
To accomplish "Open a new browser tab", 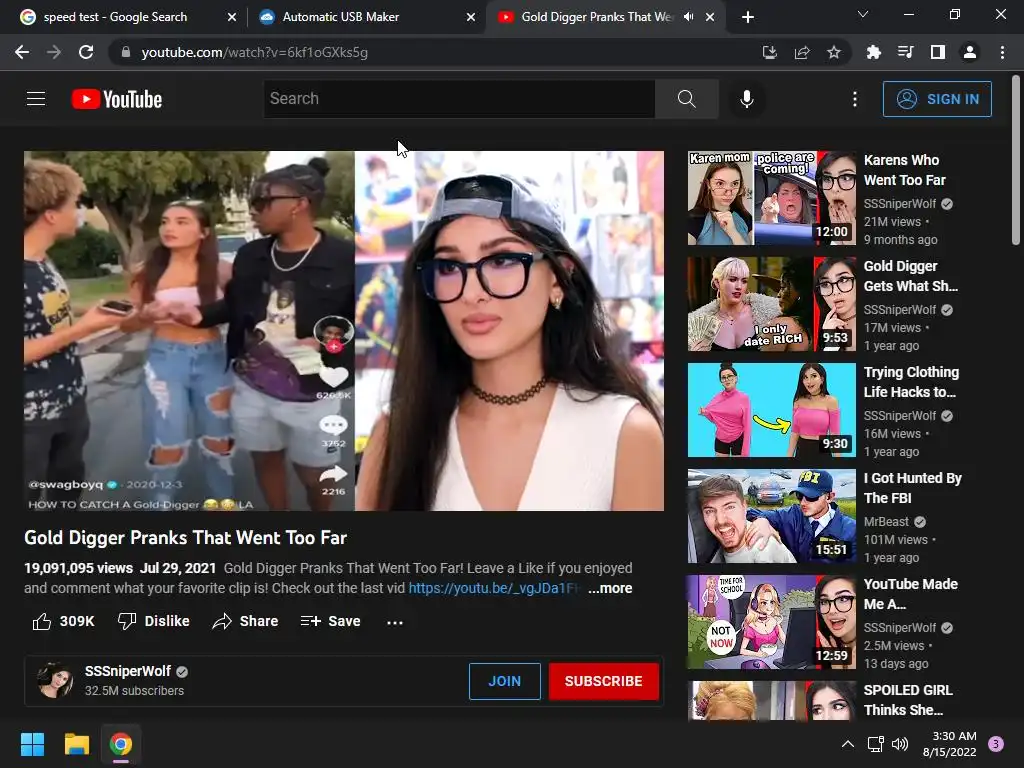I will pos(748,17).
